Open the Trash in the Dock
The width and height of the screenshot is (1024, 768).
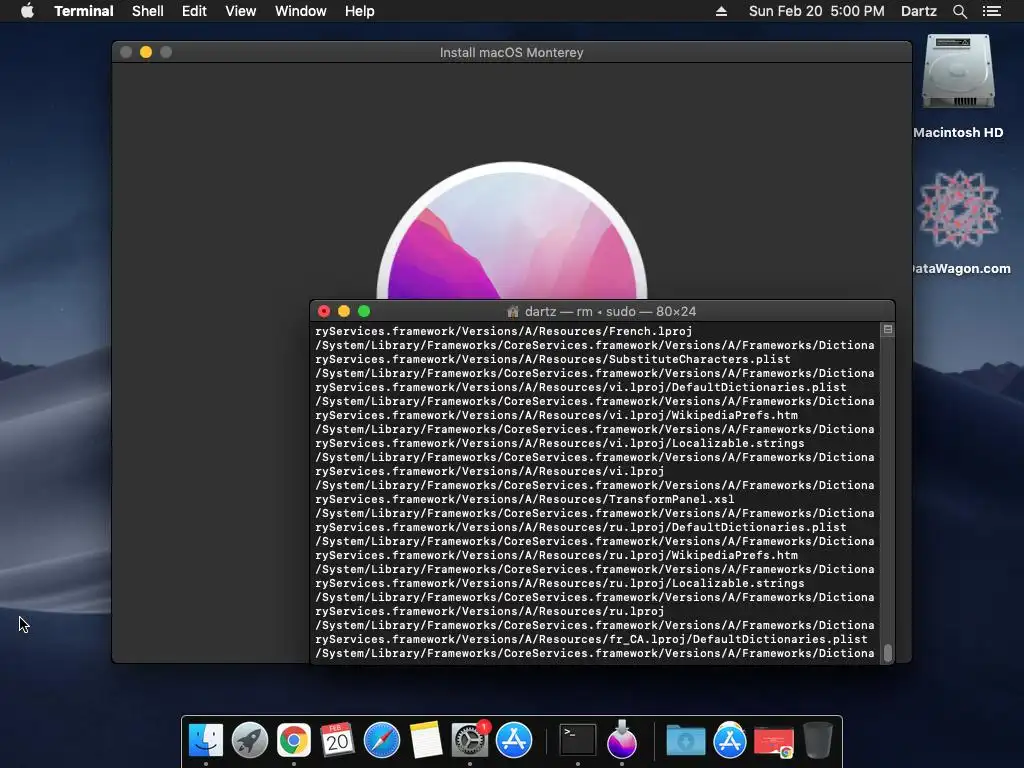pyautogui.click(x=818, y=740)
